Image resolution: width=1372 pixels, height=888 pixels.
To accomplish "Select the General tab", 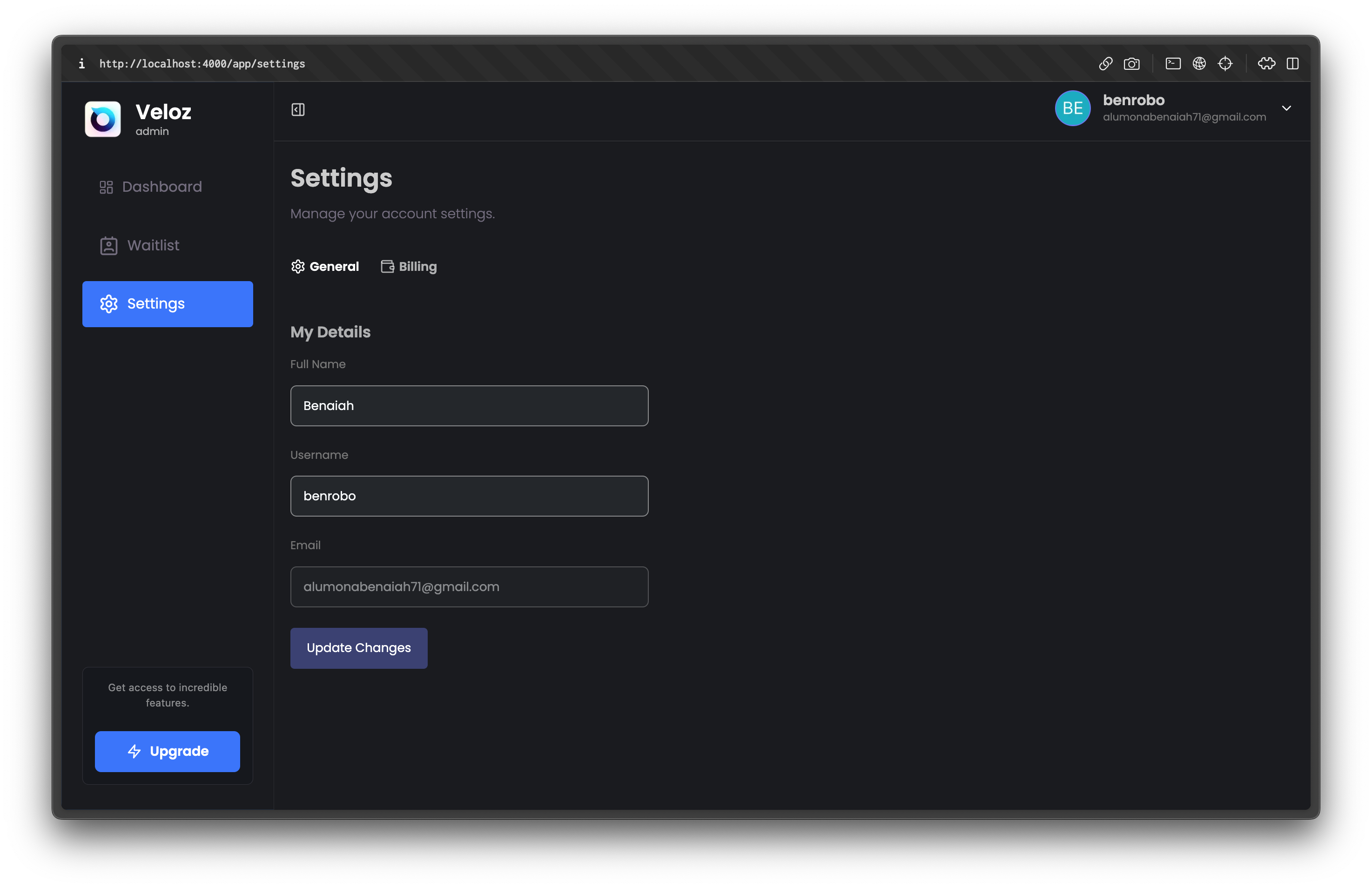I will pos(325,266).
